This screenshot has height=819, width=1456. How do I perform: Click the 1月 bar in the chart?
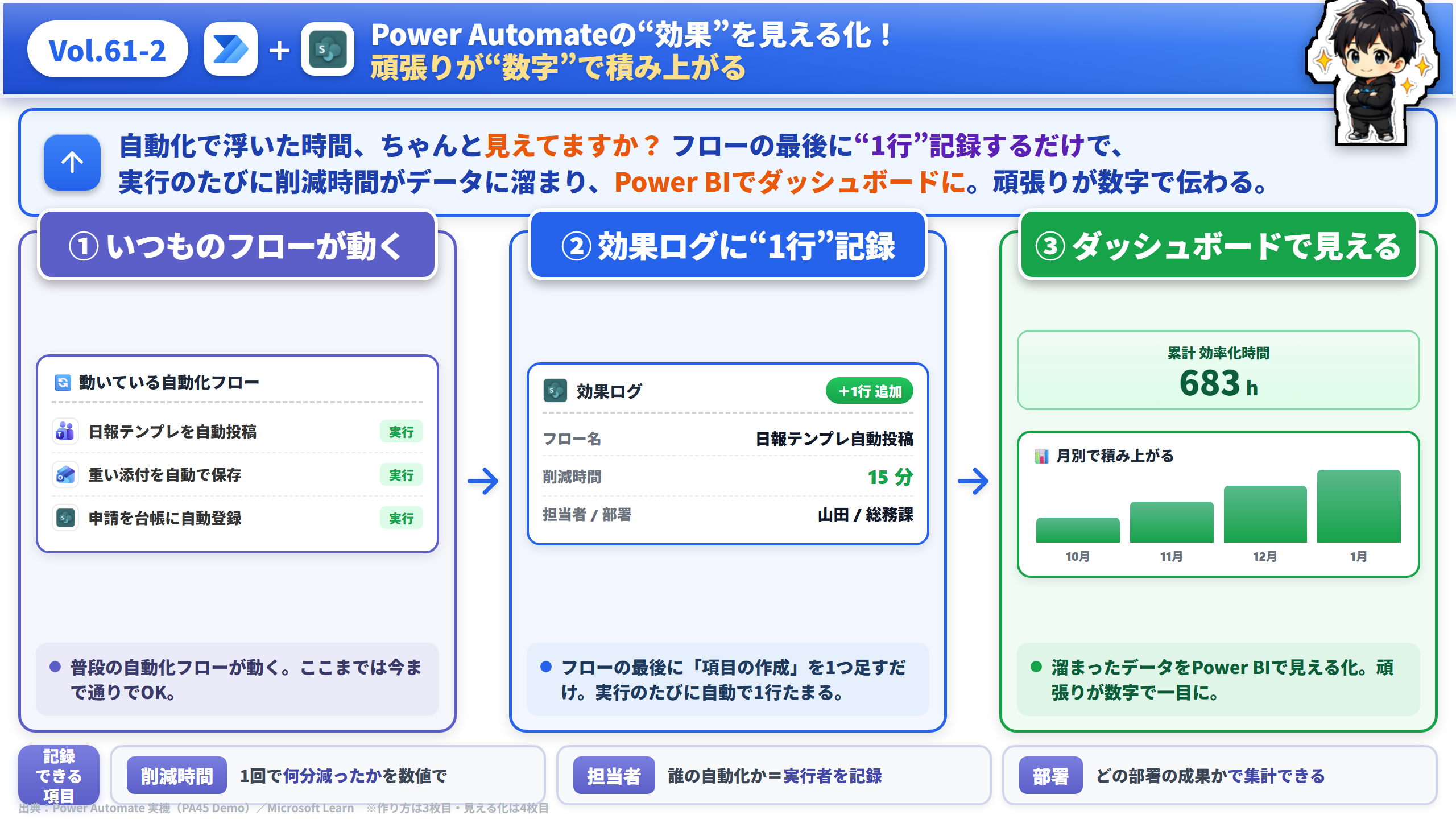coord(1359,506)
